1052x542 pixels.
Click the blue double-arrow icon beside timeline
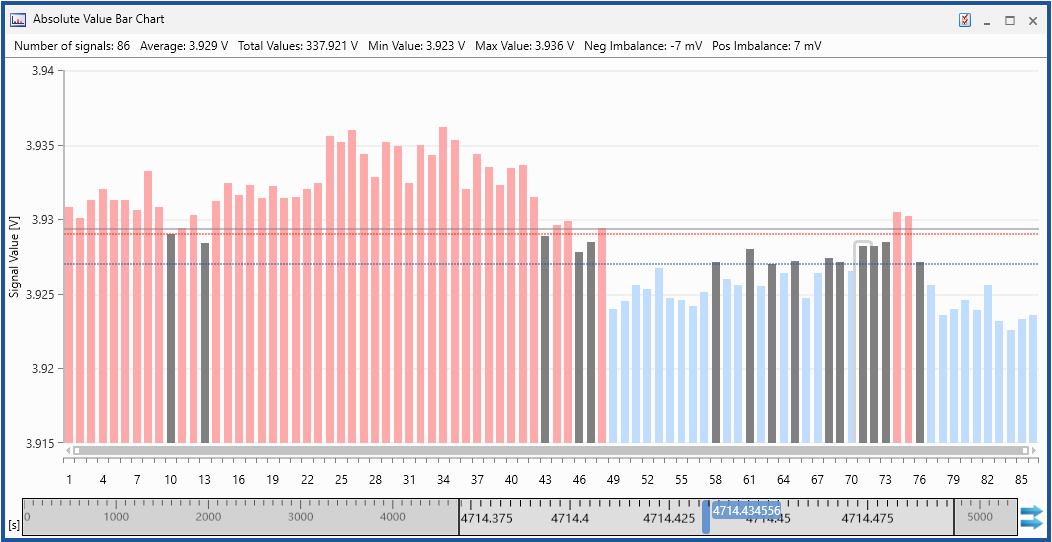tap(1030, 517)
